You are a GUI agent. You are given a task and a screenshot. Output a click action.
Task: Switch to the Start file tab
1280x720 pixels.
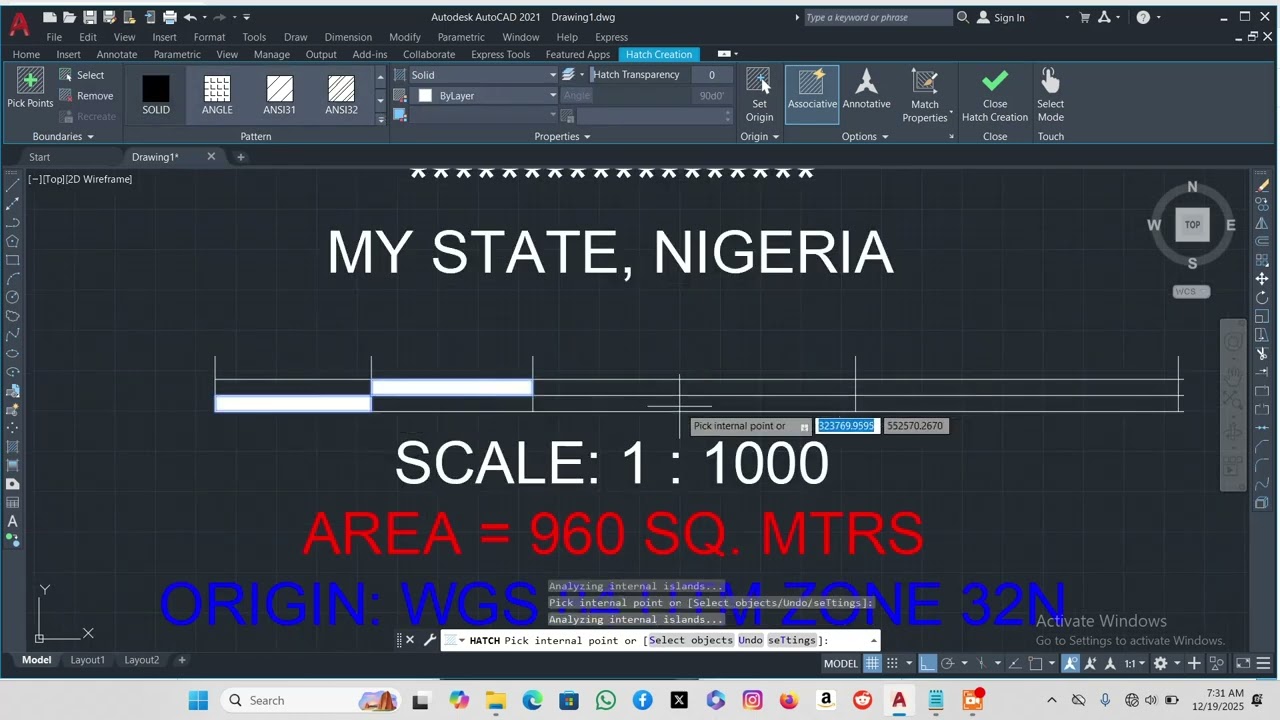tap(39, 157)
